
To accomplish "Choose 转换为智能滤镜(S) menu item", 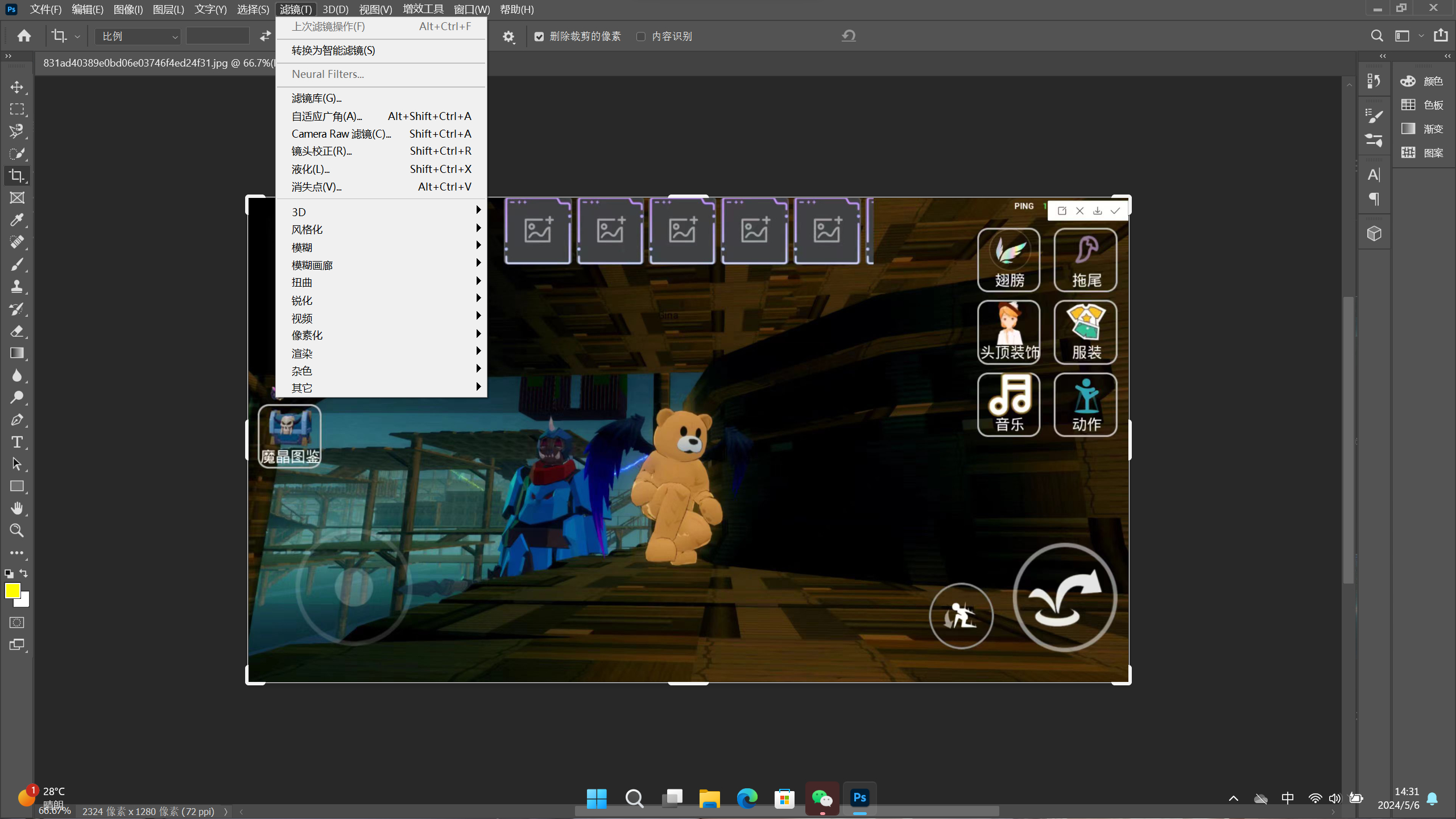I will pyautogui.click(x=380, y=51).
